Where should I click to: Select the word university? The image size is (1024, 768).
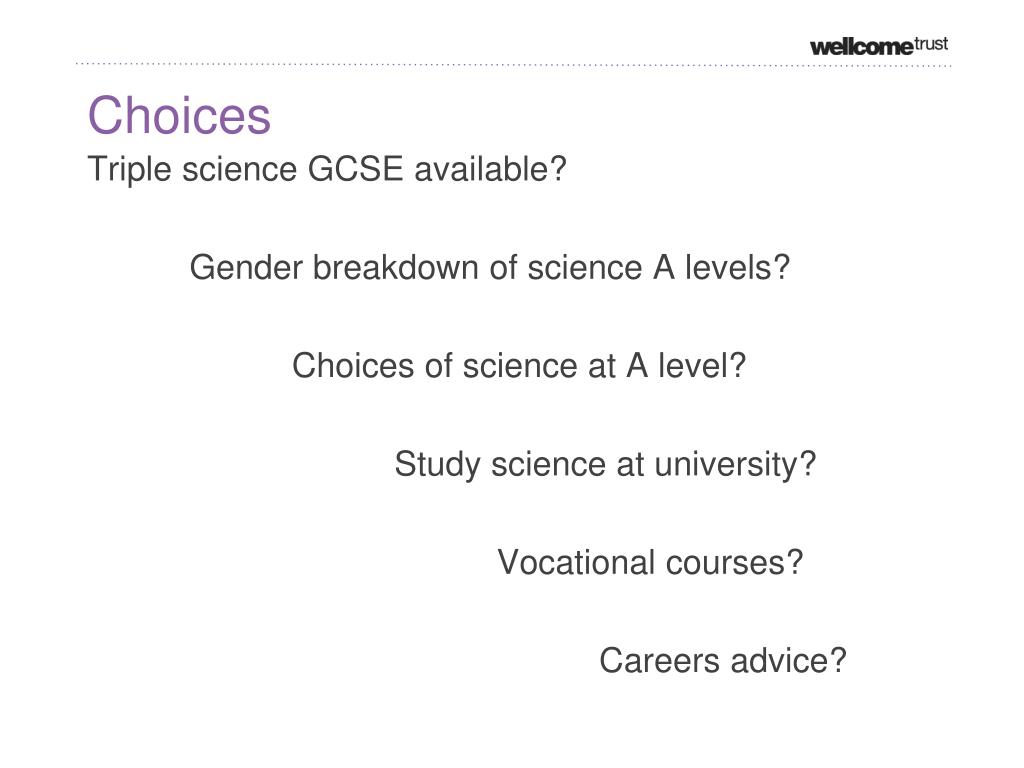click(x=726, y=466)
